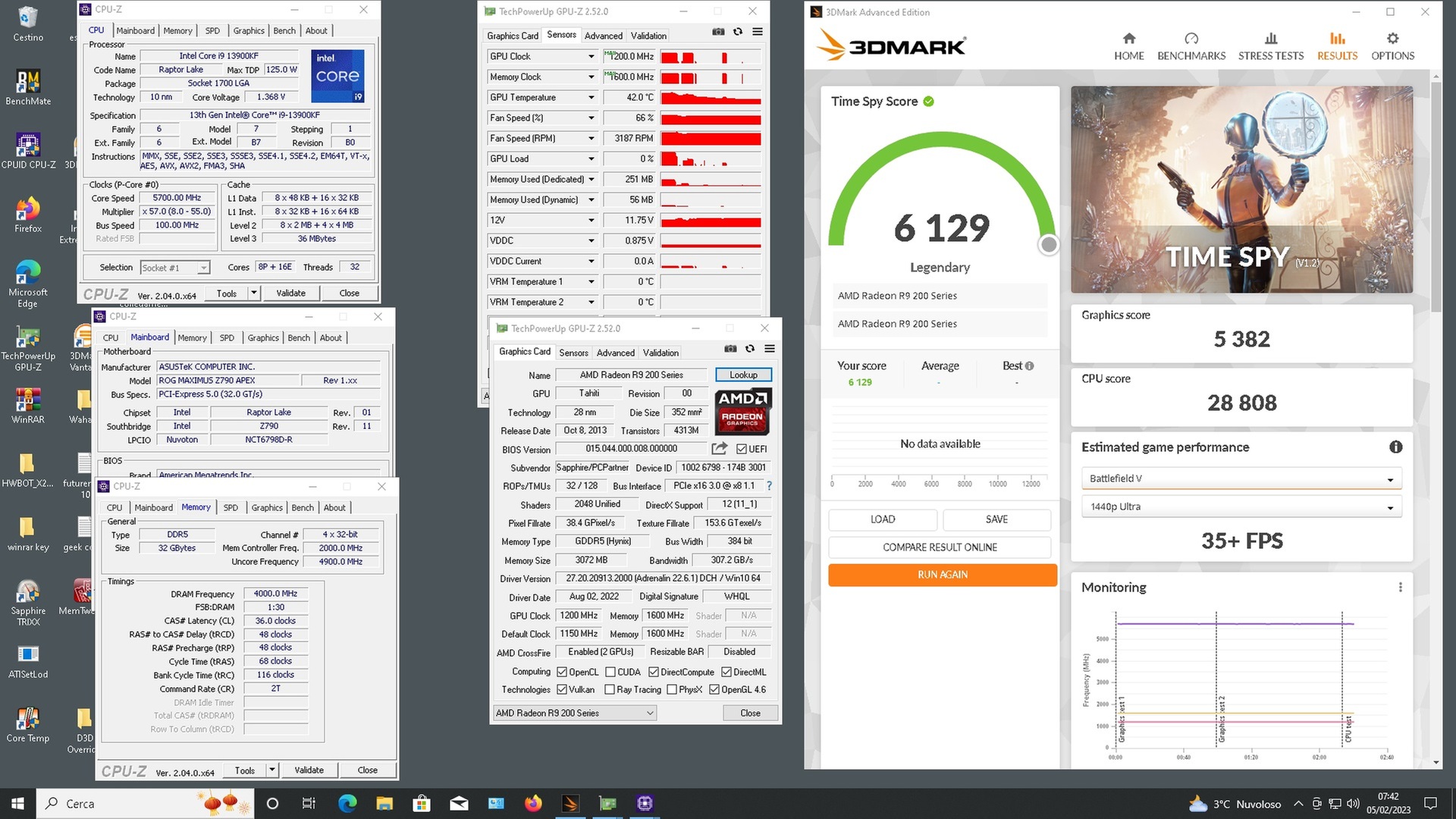Refresh sensors in GPU-Z Sensors window
Image resolution: width=1456 pixels, height=819 pixels.
pos(738,32)
